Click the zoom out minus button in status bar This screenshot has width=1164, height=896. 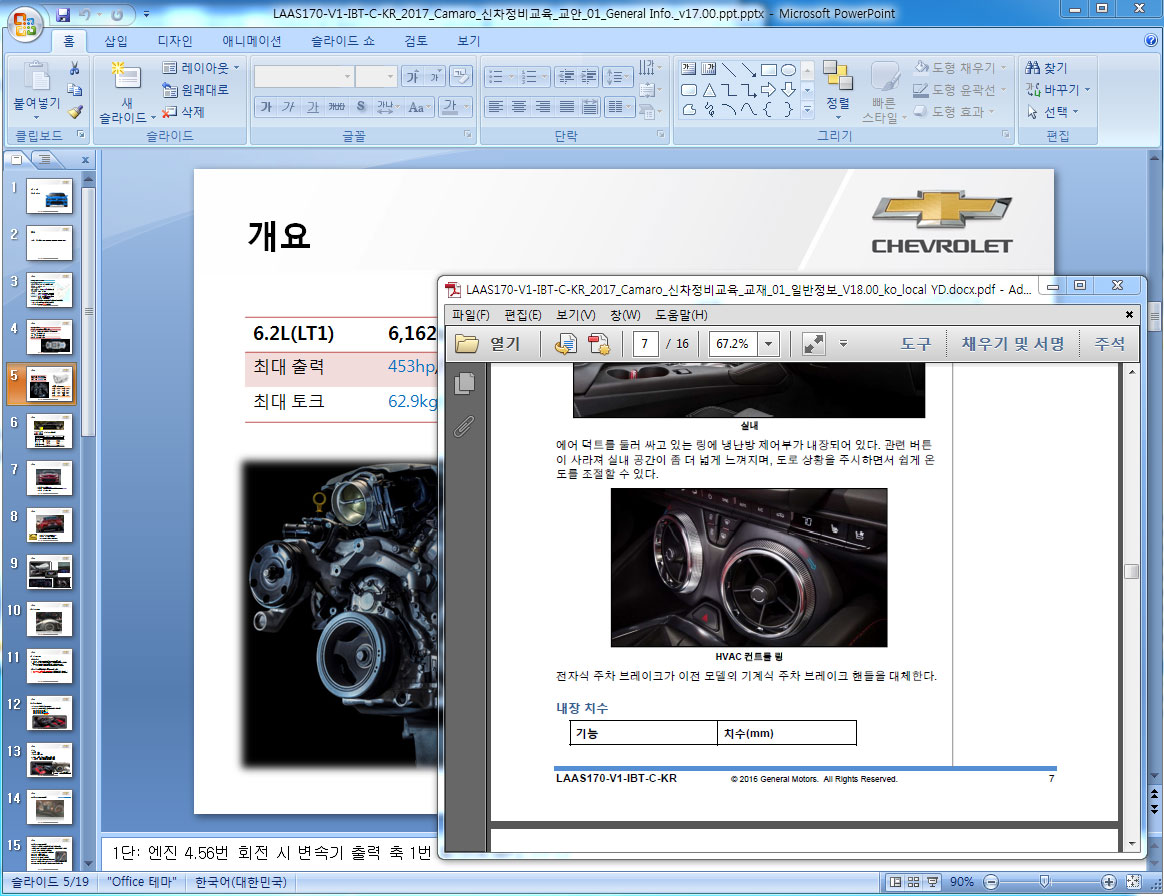click(991, 882)
